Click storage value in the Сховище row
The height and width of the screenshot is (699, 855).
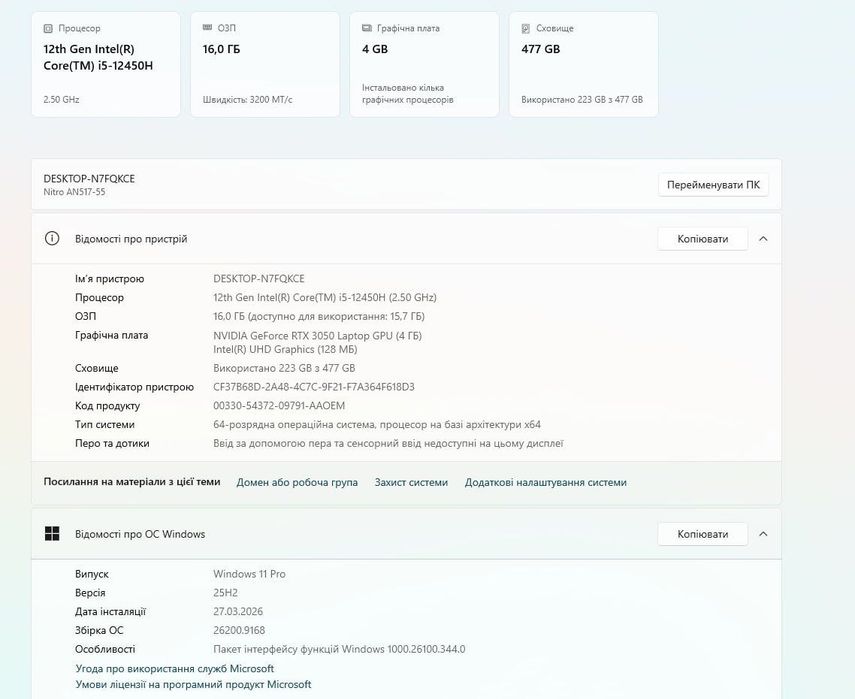click(x=284, y=368)
